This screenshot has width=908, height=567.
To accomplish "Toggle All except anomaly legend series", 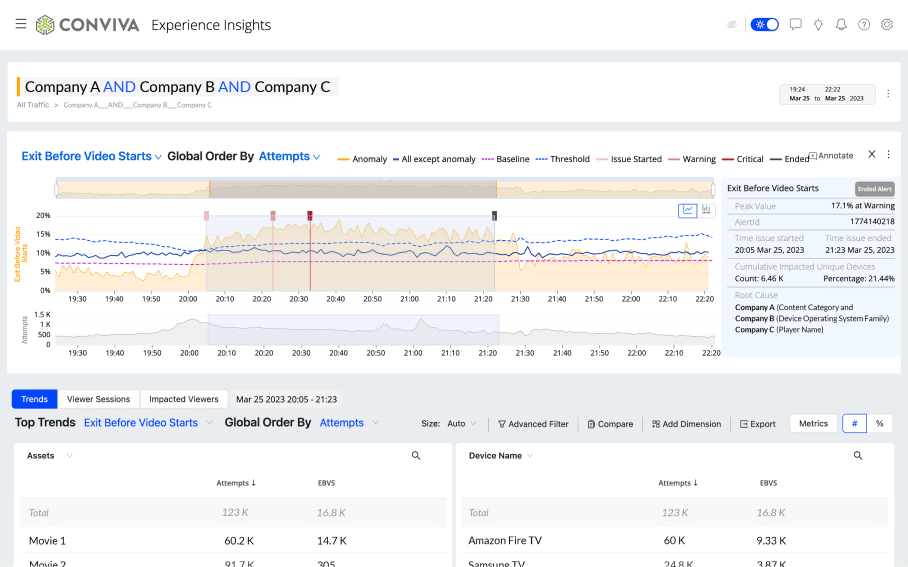I will (x=434, y=159).
